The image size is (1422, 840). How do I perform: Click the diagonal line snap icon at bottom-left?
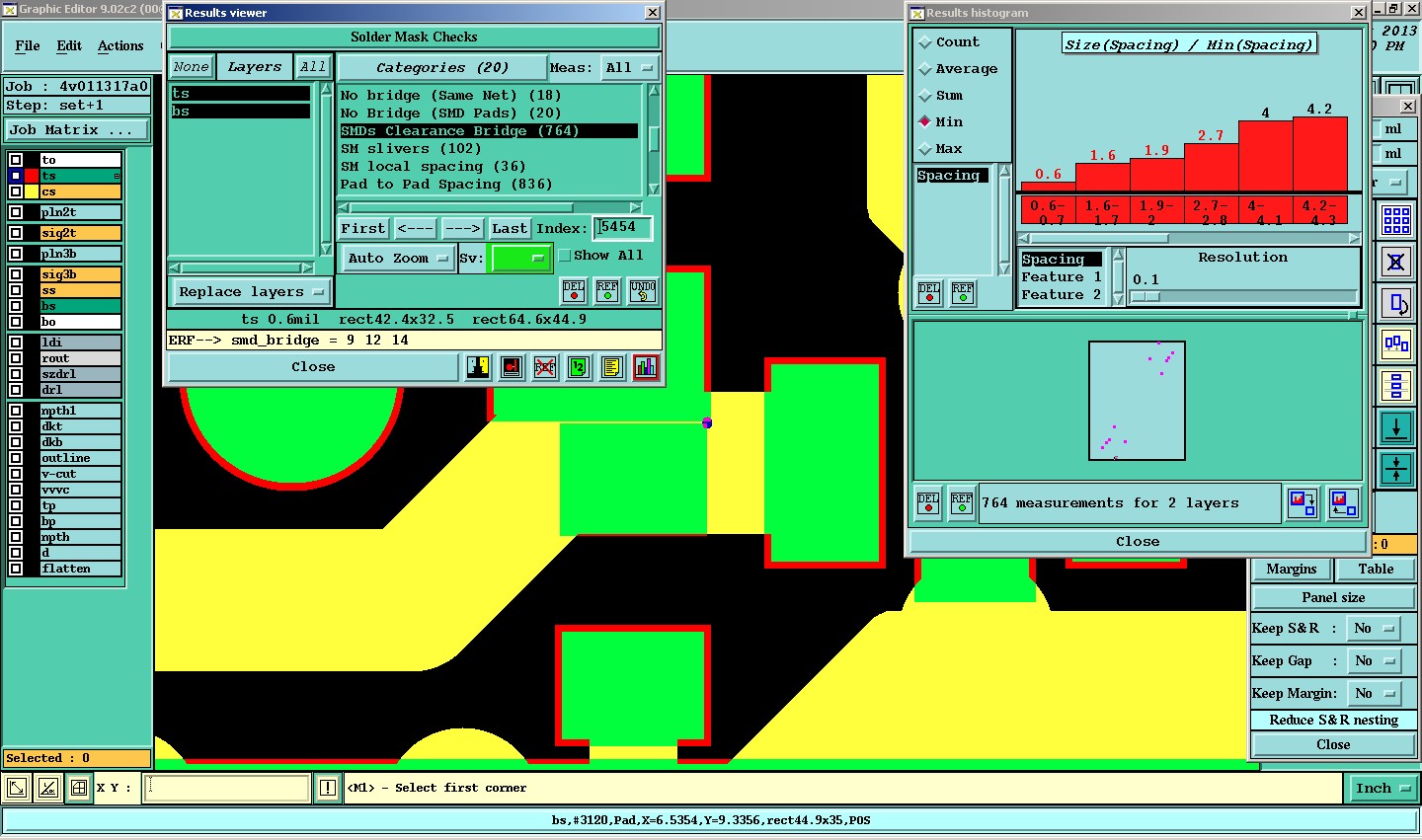(48, 788)
